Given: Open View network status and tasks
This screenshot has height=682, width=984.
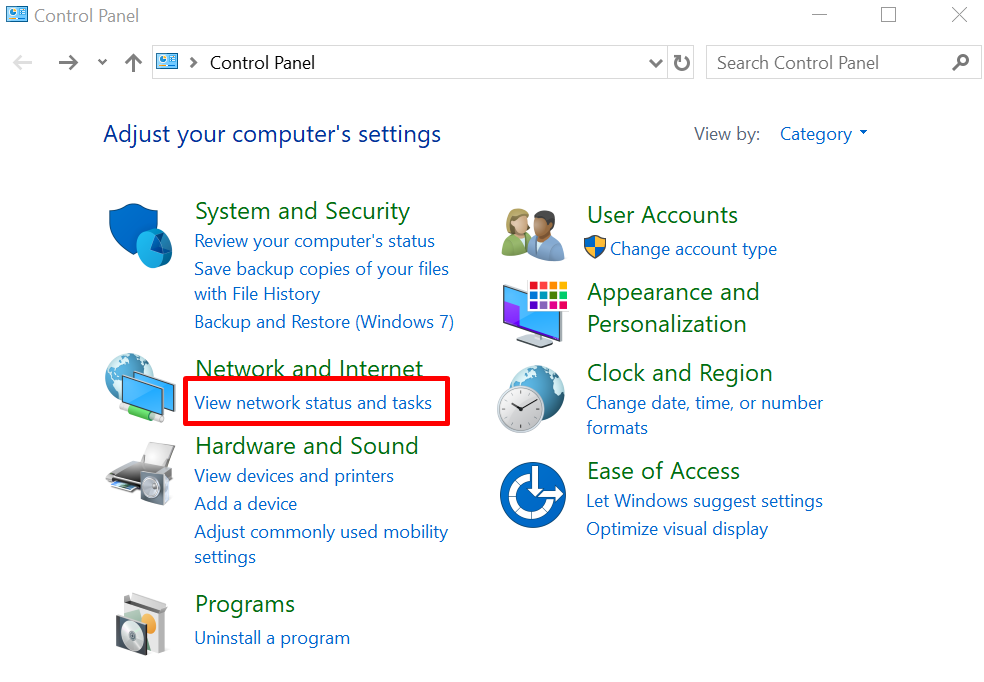Looking at the screenshot, I should [x=315, y=401].
